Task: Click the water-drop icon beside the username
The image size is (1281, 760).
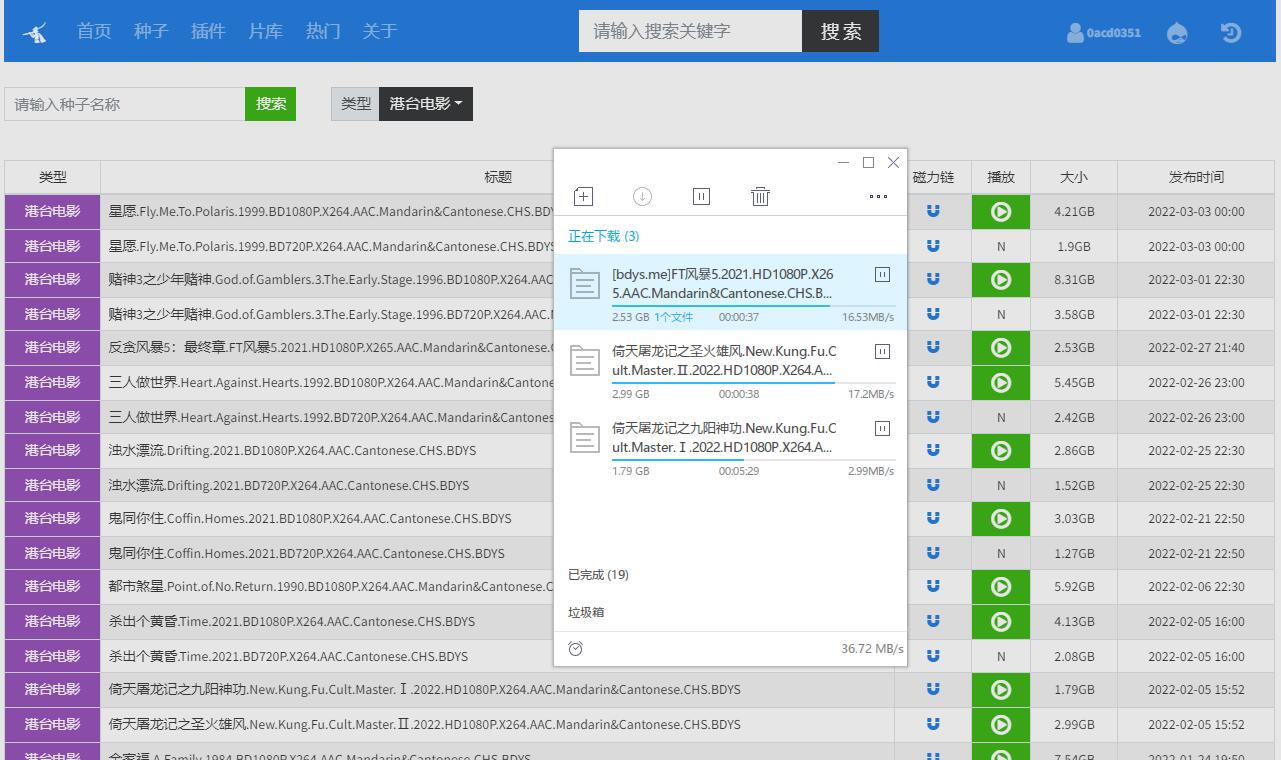Action: pos(1178,32)
